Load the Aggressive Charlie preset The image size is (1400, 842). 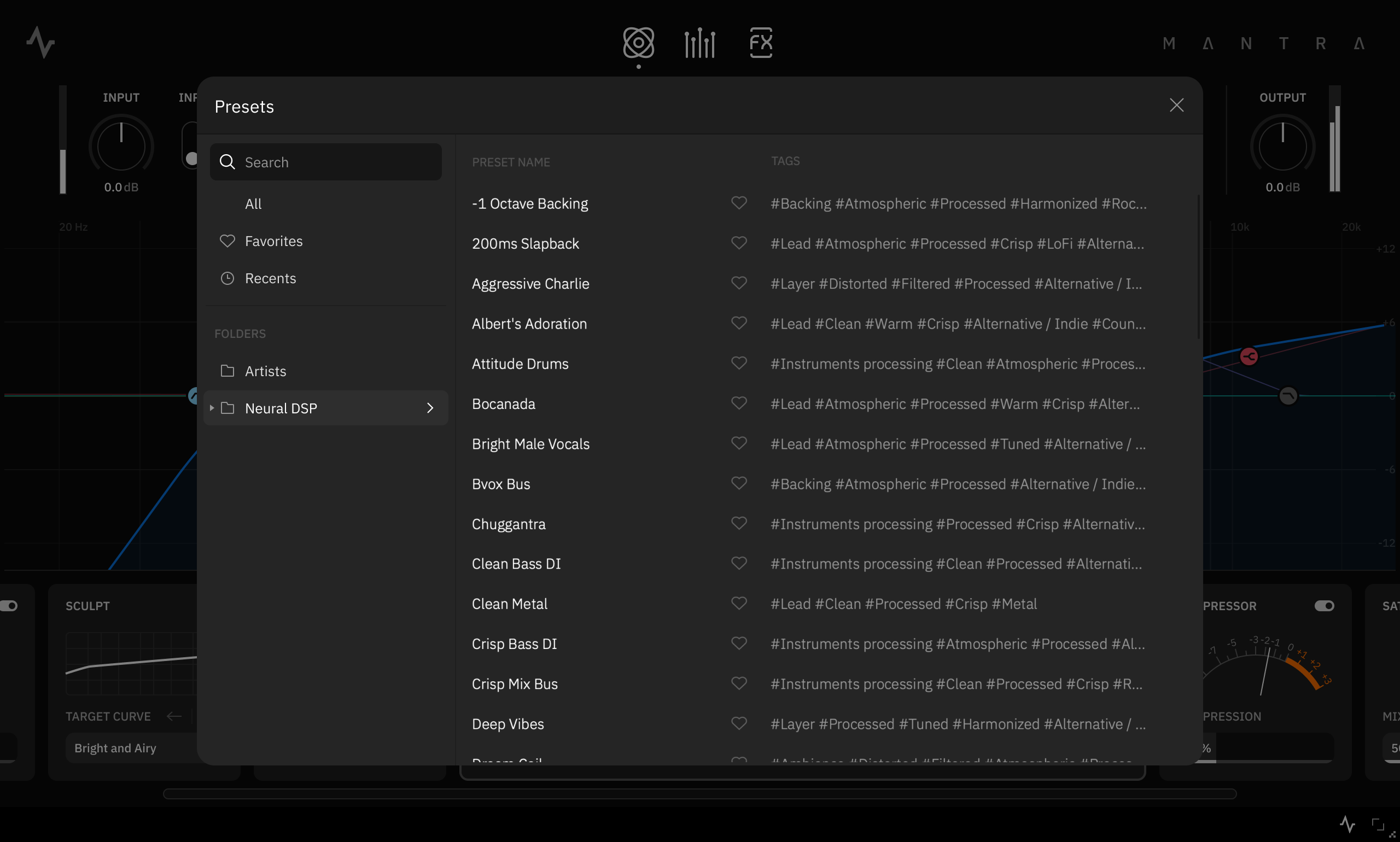(x=530, y=284)
